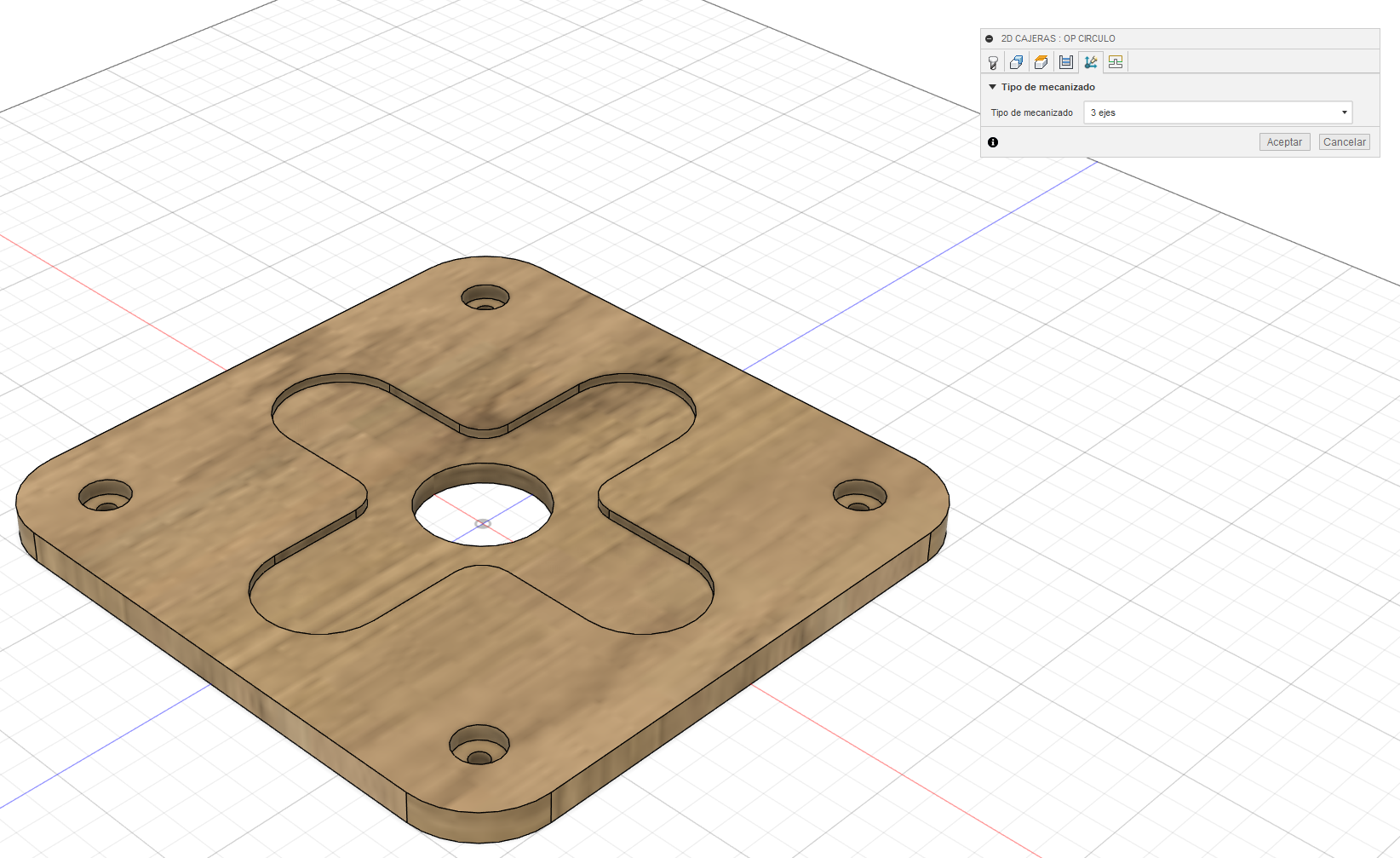Select the left corner countersunk hole
This screenshot has height=858, width=1400.
[x=106, y=496]
